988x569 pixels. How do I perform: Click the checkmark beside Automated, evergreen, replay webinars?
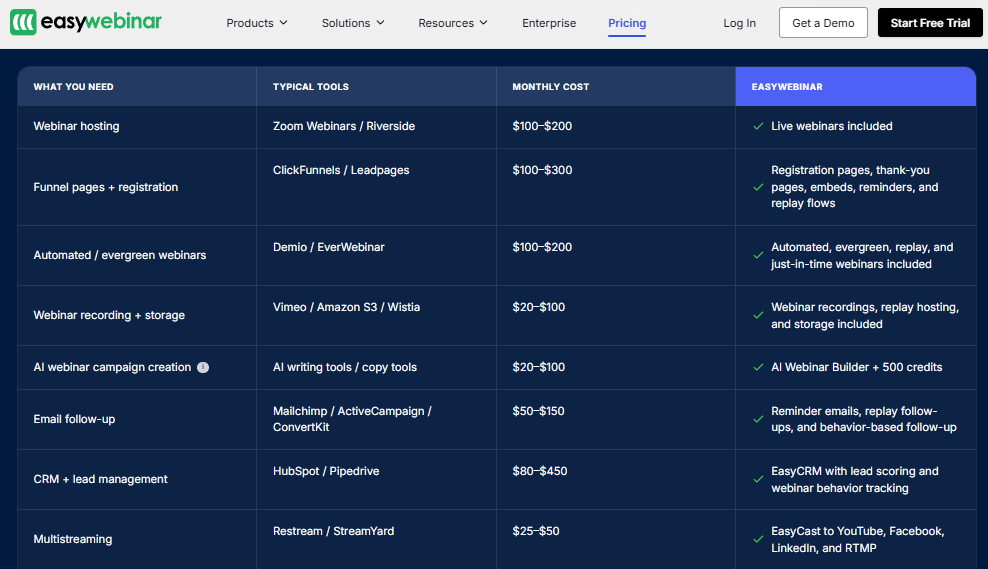click(x=758, y=255)
